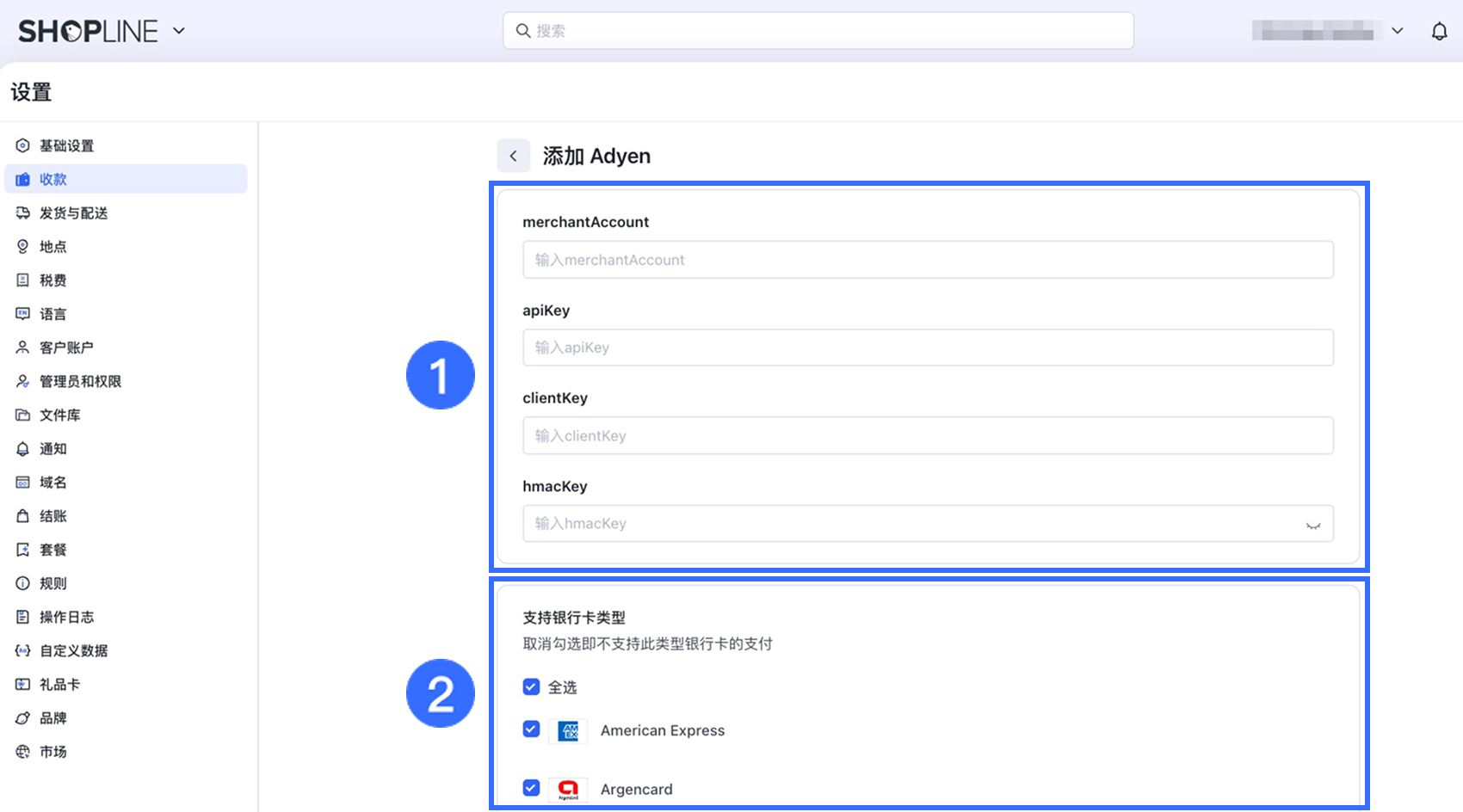1463x812 pixels.
Task: Click the 品牌 brand icon
Action: click(23, 718)
